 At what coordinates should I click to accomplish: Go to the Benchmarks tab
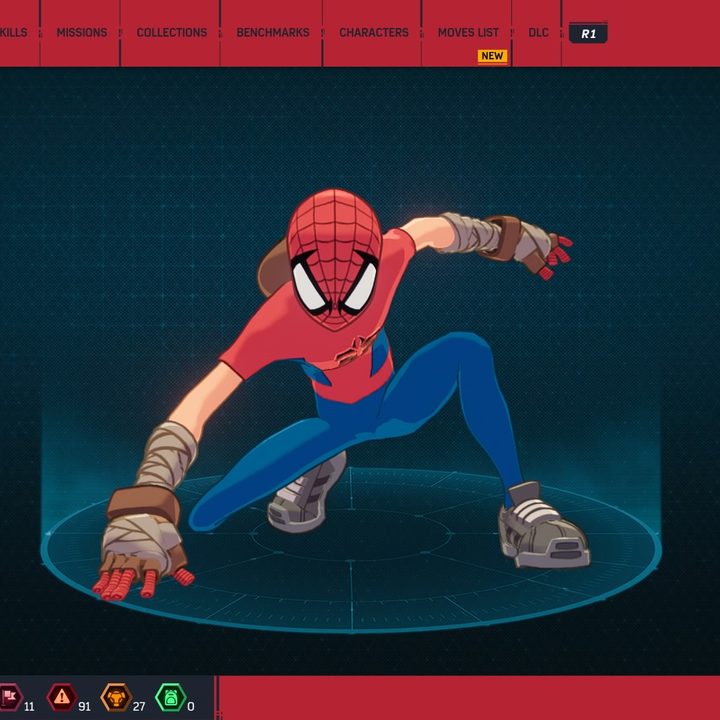click(x=273, y=33)
